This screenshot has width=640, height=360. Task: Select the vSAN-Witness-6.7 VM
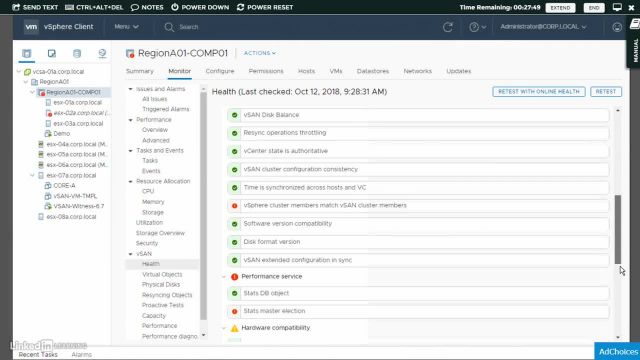tap(78, 206)
